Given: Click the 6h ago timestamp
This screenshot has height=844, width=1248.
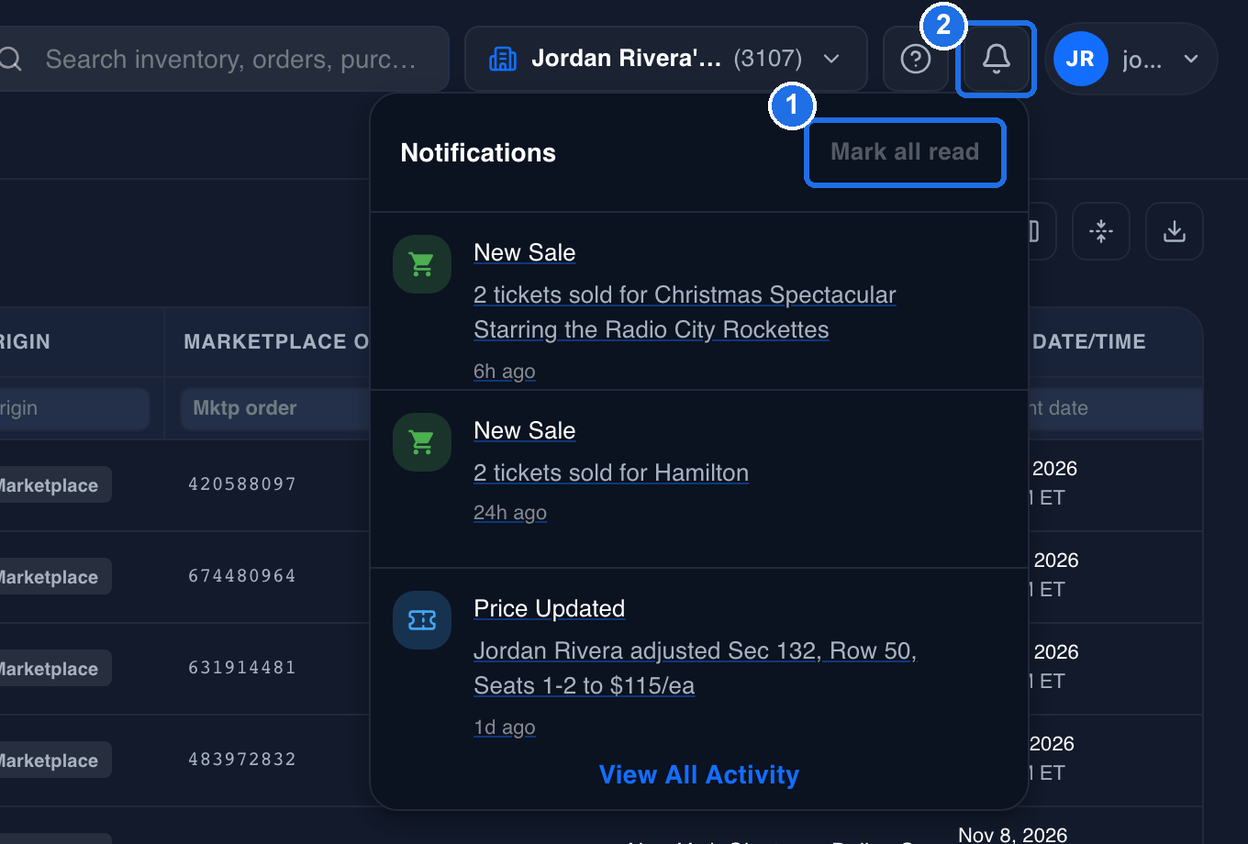Looking at the screenshot, I should 504,371.
